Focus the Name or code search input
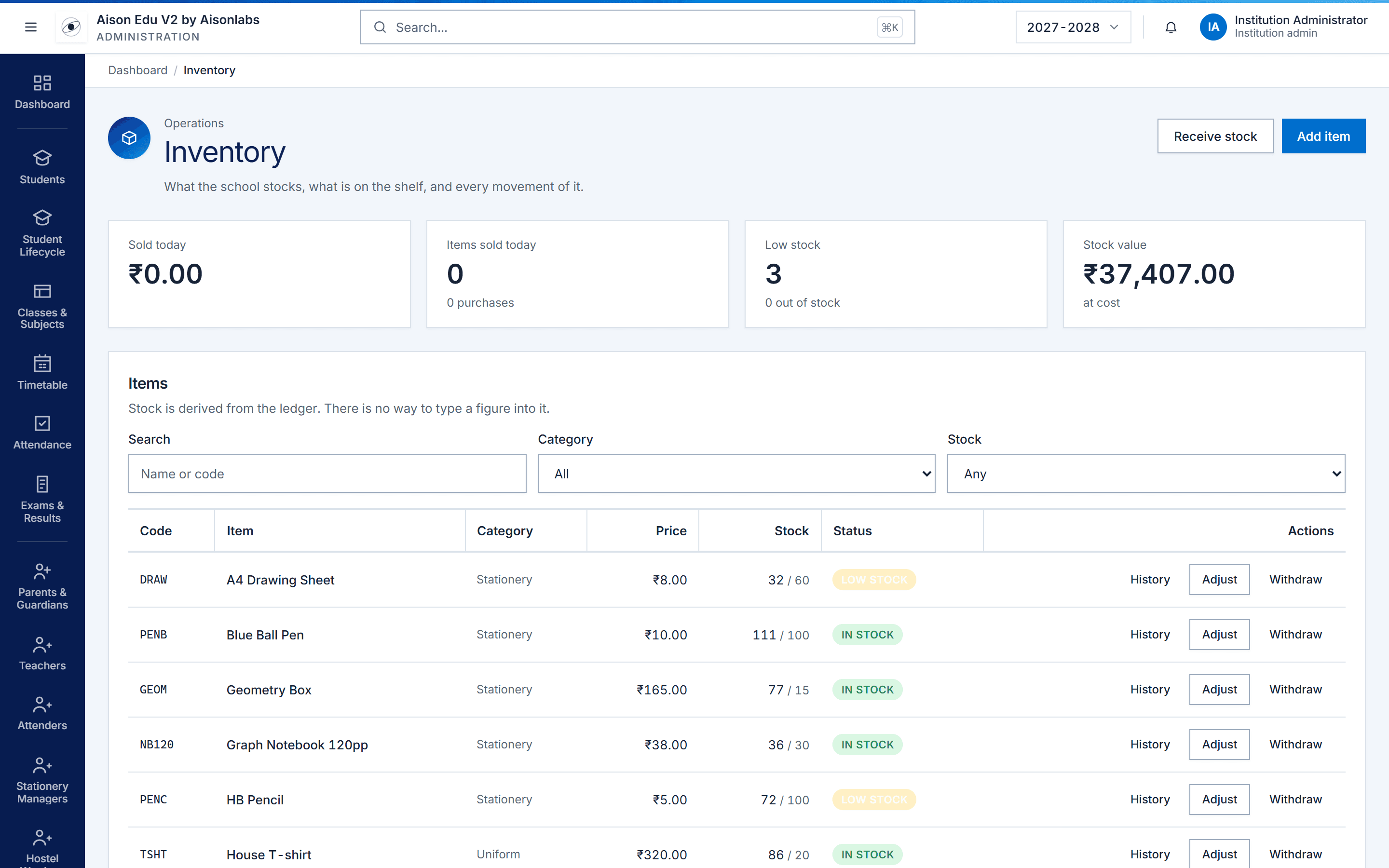 tap(327, 474)
